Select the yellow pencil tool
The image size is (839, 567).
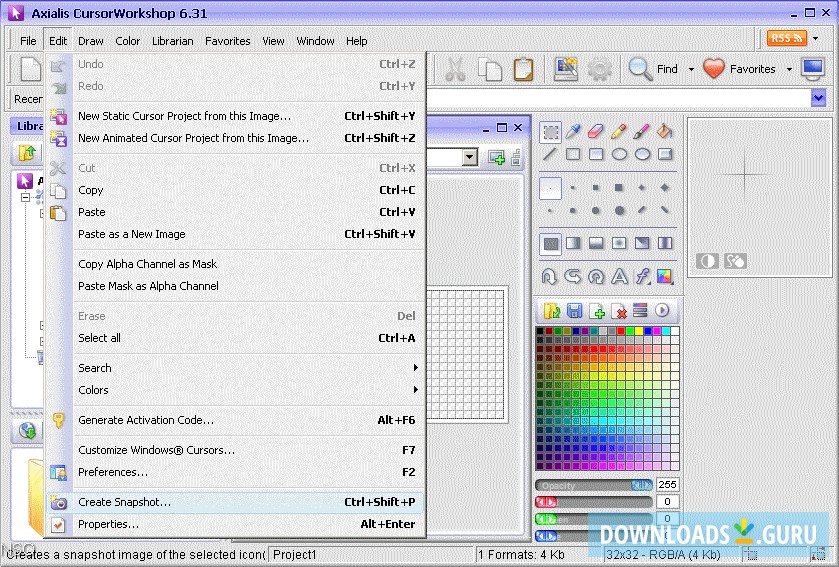[619, 132]
